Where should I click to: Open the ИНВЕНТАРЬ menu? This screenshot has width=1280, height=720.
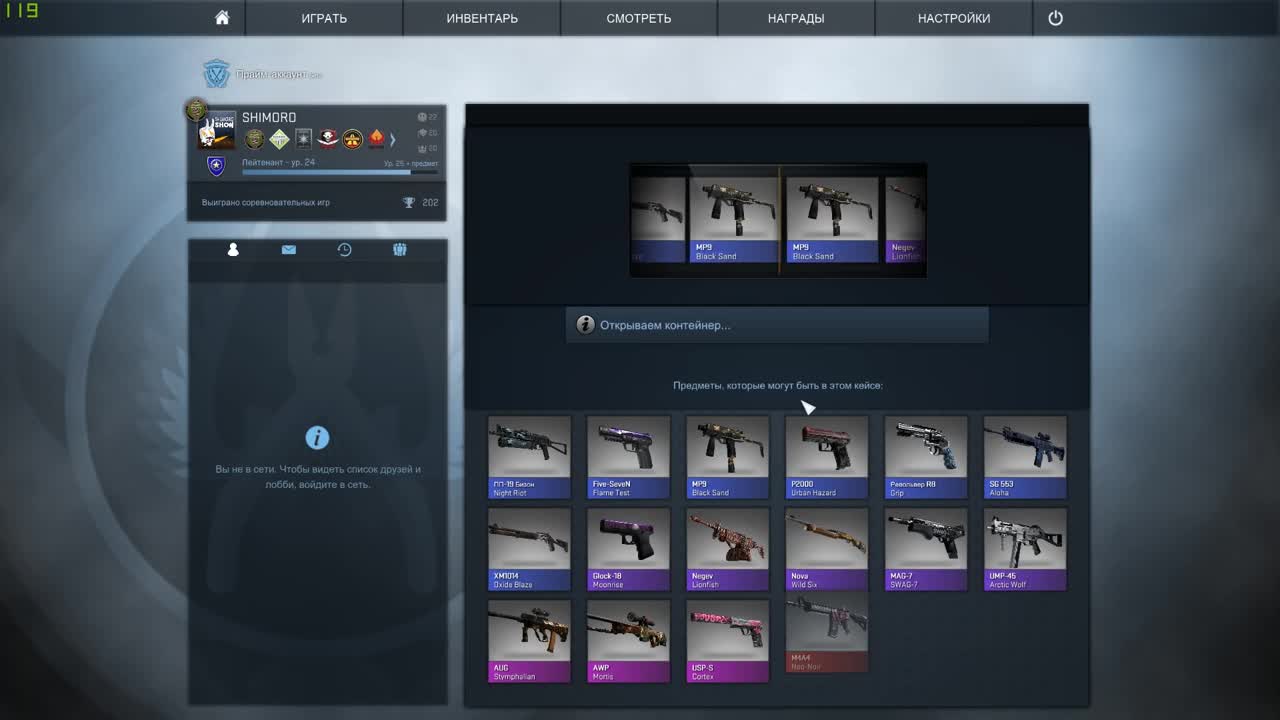(482, 18)
